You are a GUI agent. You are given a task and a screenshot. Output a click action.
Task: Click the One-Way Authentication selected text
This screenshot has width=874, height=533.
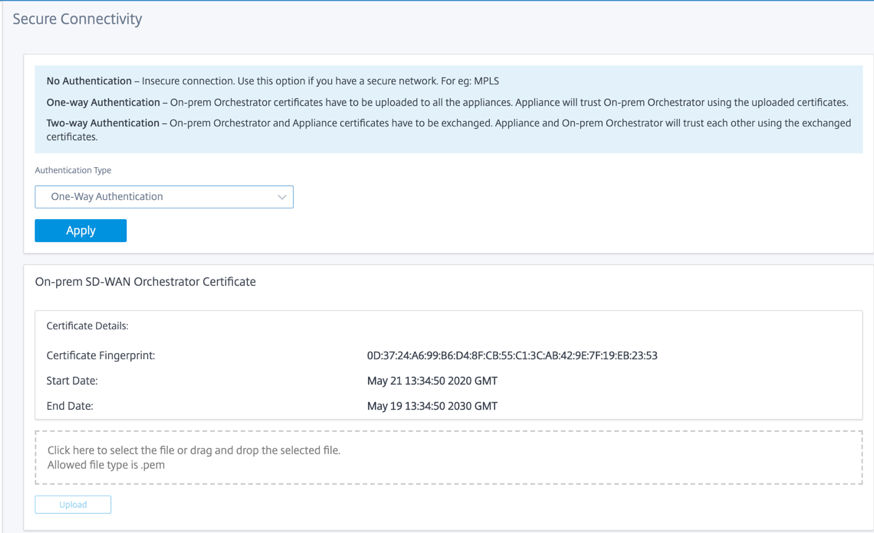(107, 196)
